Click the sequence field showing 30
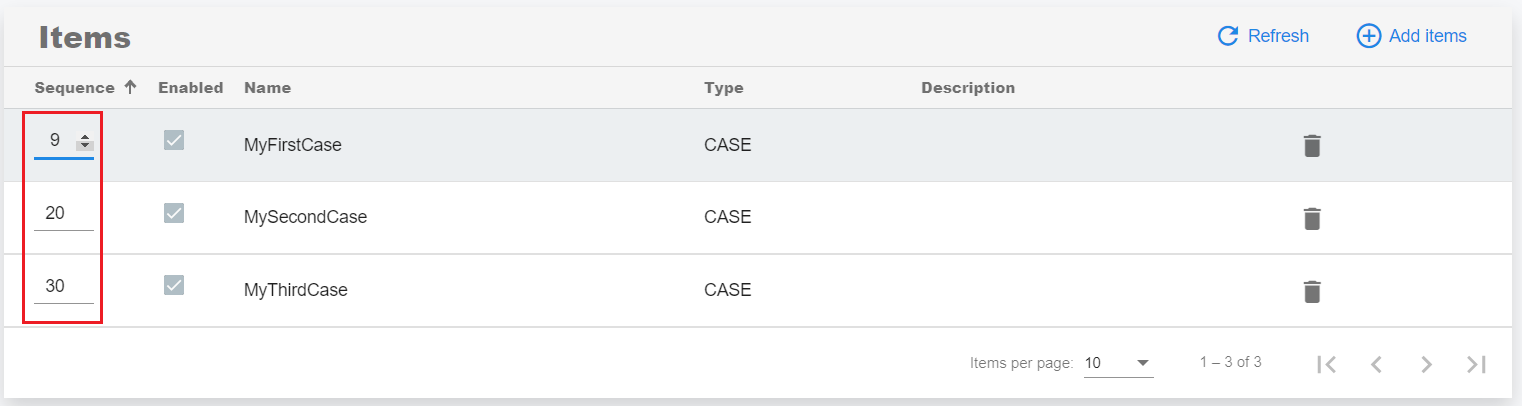 tap(64, 287)
